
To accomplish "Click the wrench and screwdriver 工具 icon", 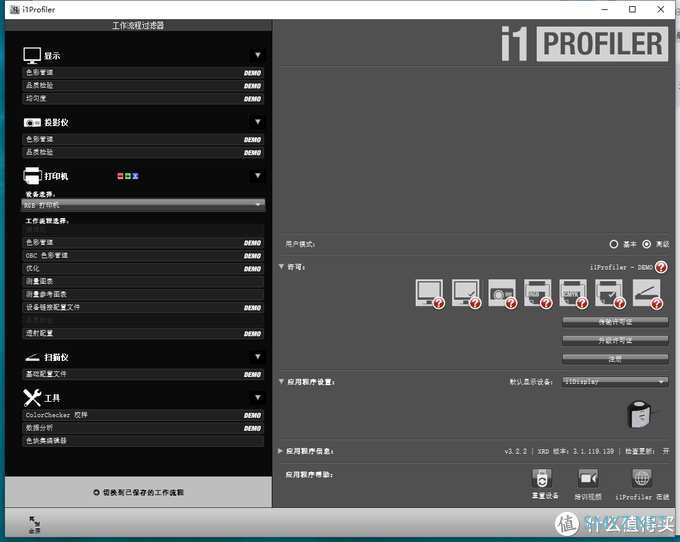I will click(x=32, y=398).
